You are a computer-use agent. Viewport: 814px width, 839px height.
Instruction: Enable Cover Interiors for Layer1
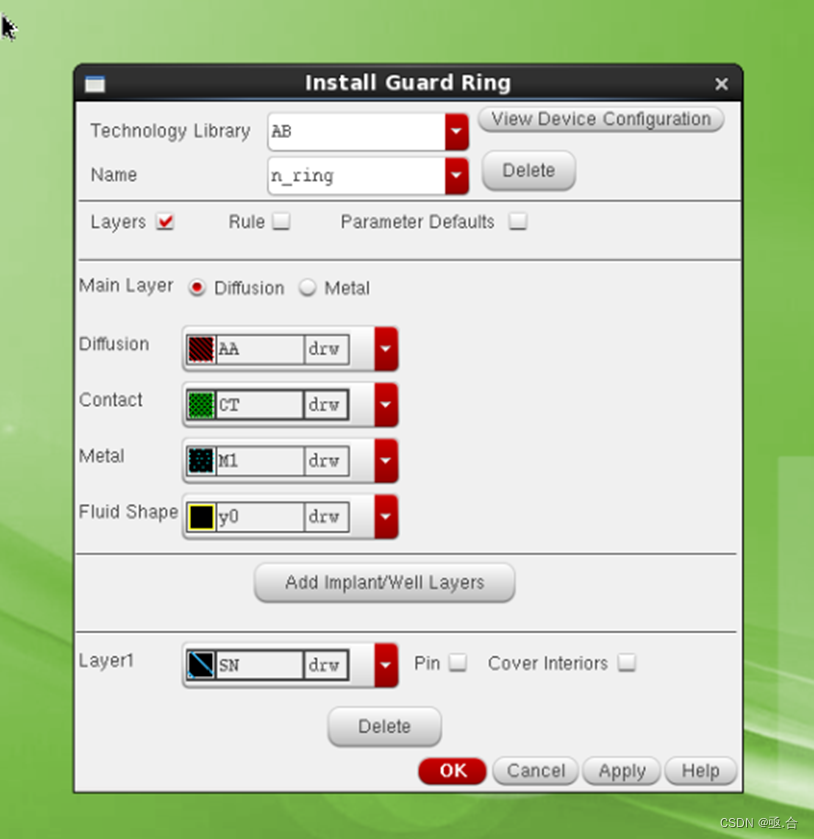pyautogui.click(x=627, y=663)
